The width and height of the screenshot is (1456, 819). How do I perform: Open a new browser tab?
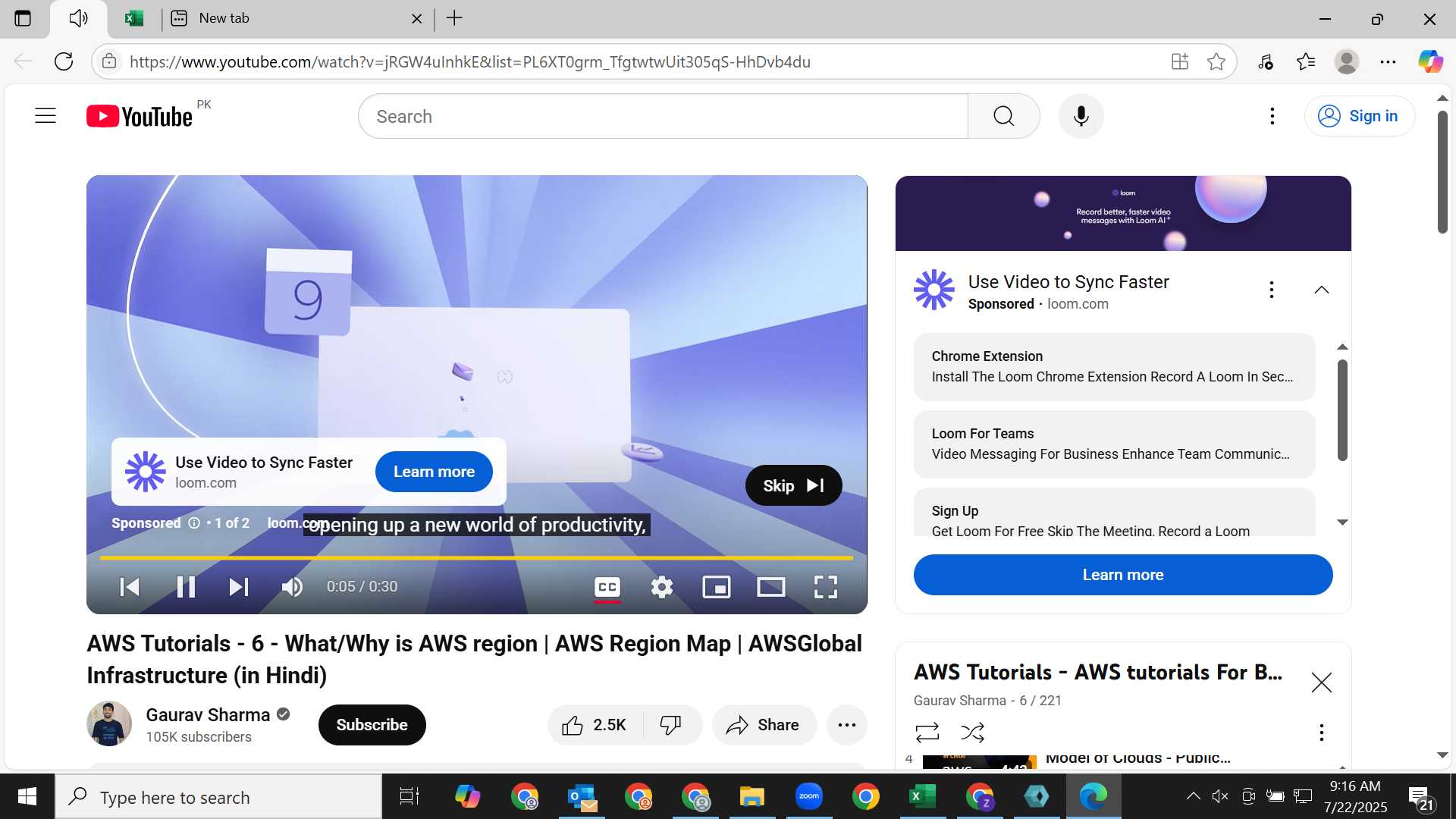(454, 18)
